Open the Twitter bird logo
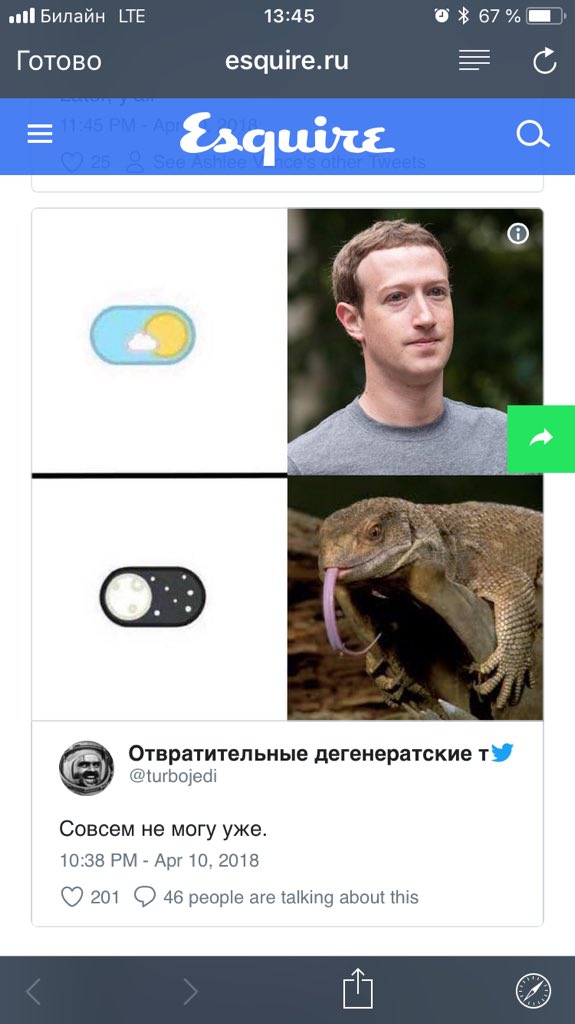575x1024 pixels. [502, 753]
